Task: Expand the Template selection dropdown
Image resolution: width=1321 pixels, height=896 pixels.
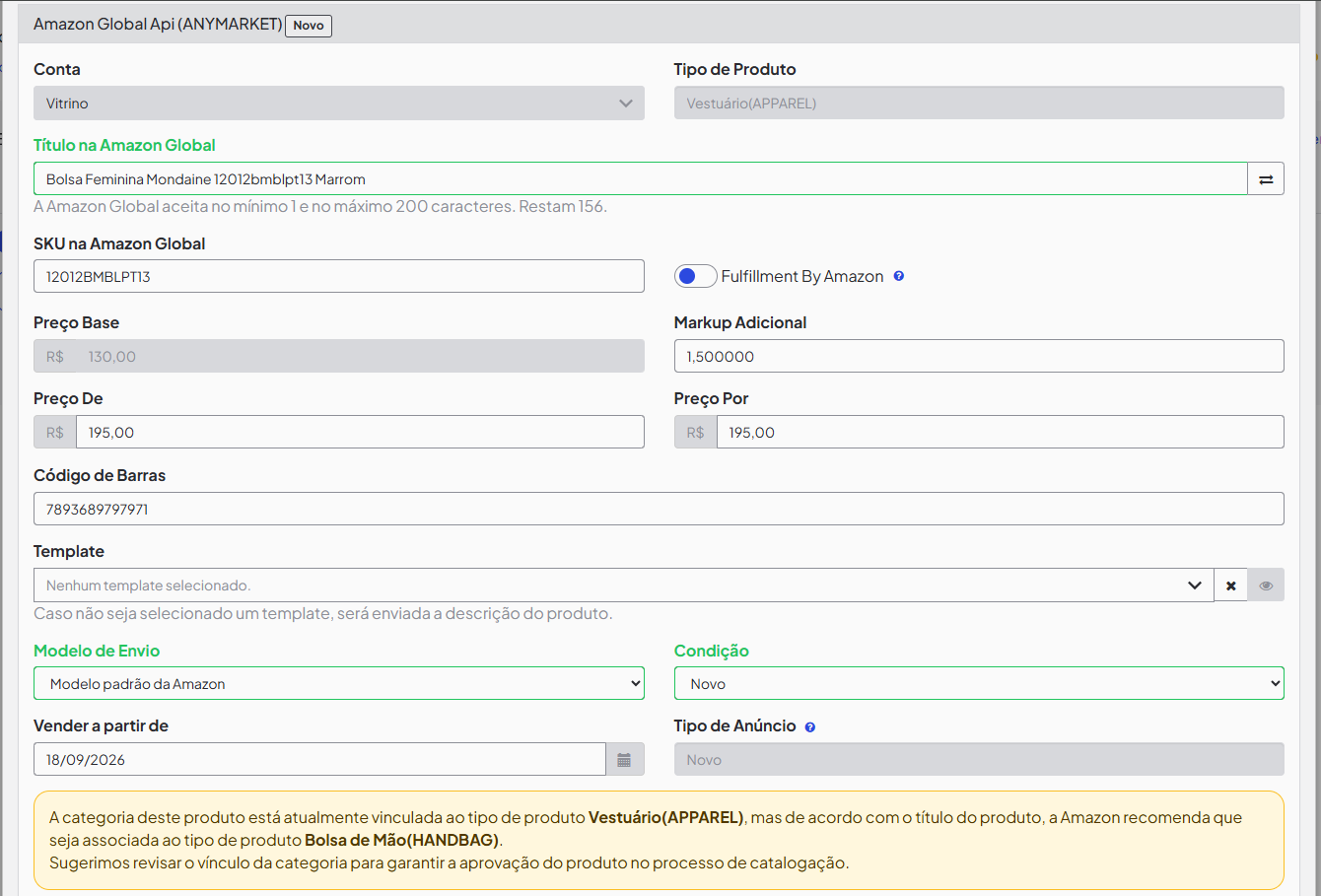Action: click(624, 586)
